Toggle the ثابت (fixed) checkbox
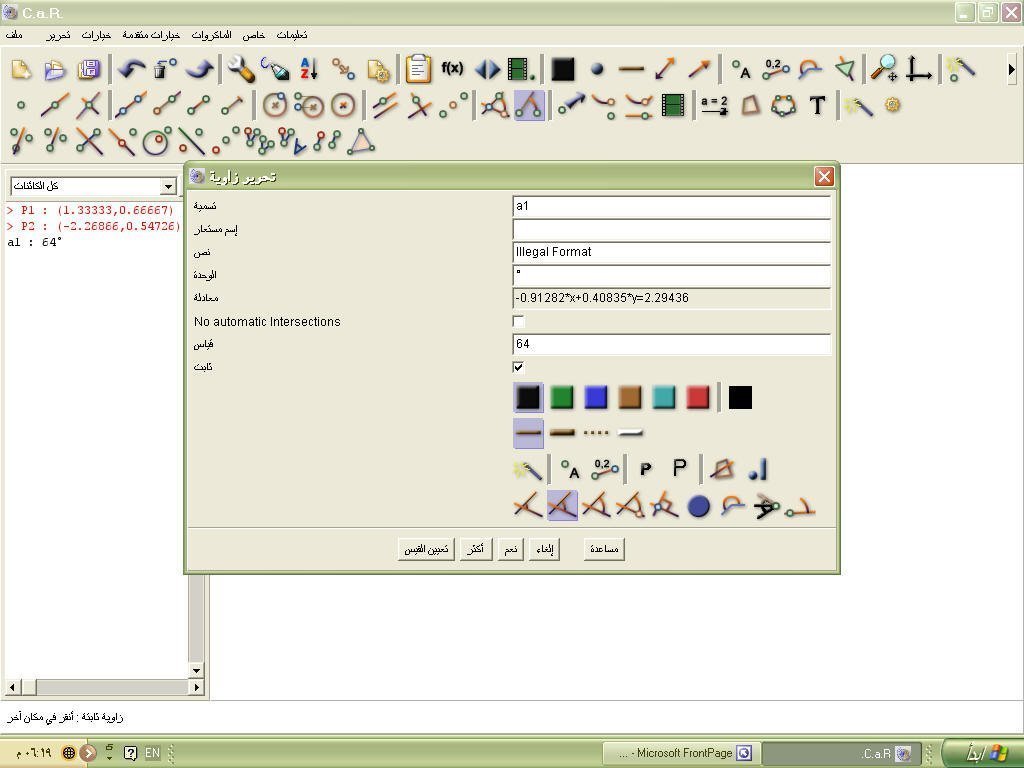The height and width of the screenshot is (768, 1024). tap(519, 367)
